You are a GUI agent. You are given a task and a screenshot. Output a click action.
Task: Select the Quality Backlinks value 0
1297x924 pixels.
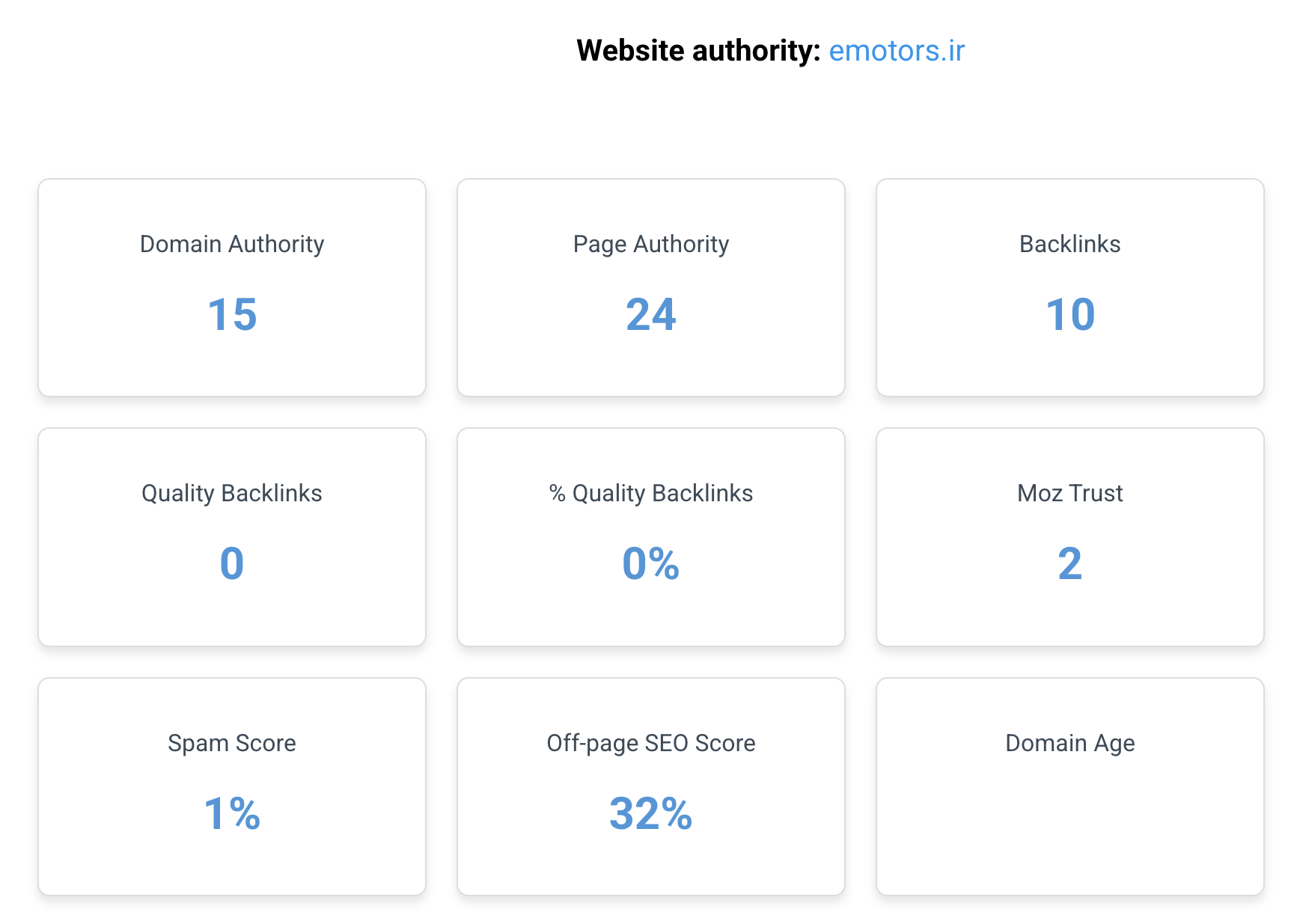[232, 563]
